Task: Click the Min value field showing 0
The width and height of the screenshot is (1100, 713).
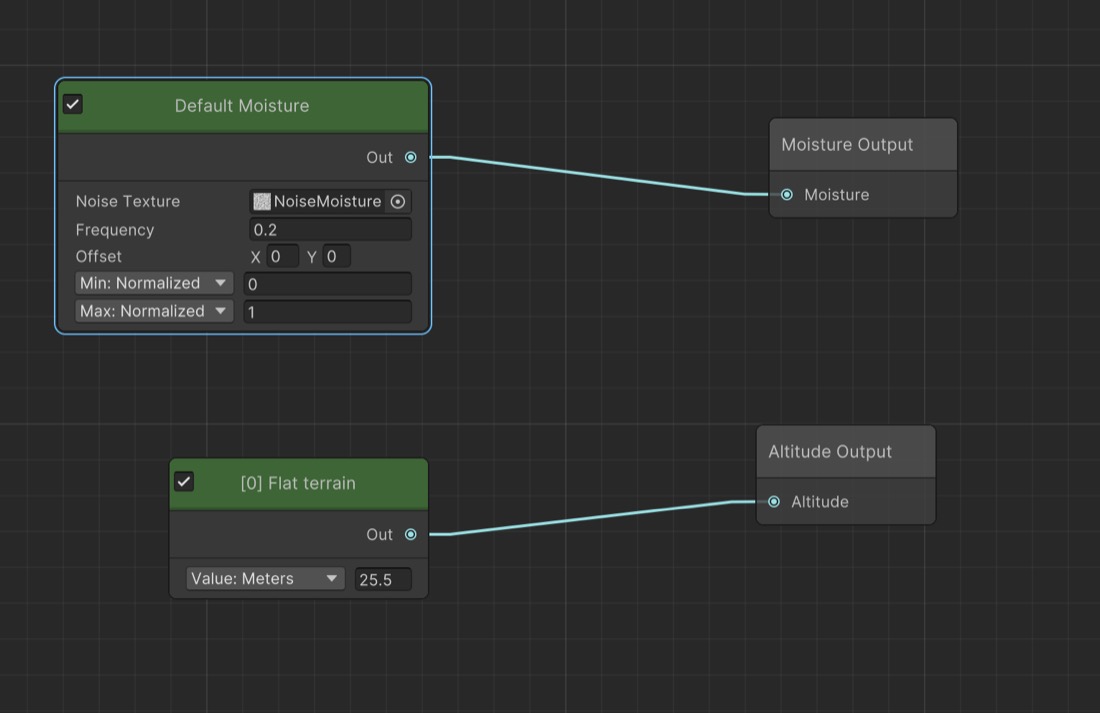Action: 328,284
